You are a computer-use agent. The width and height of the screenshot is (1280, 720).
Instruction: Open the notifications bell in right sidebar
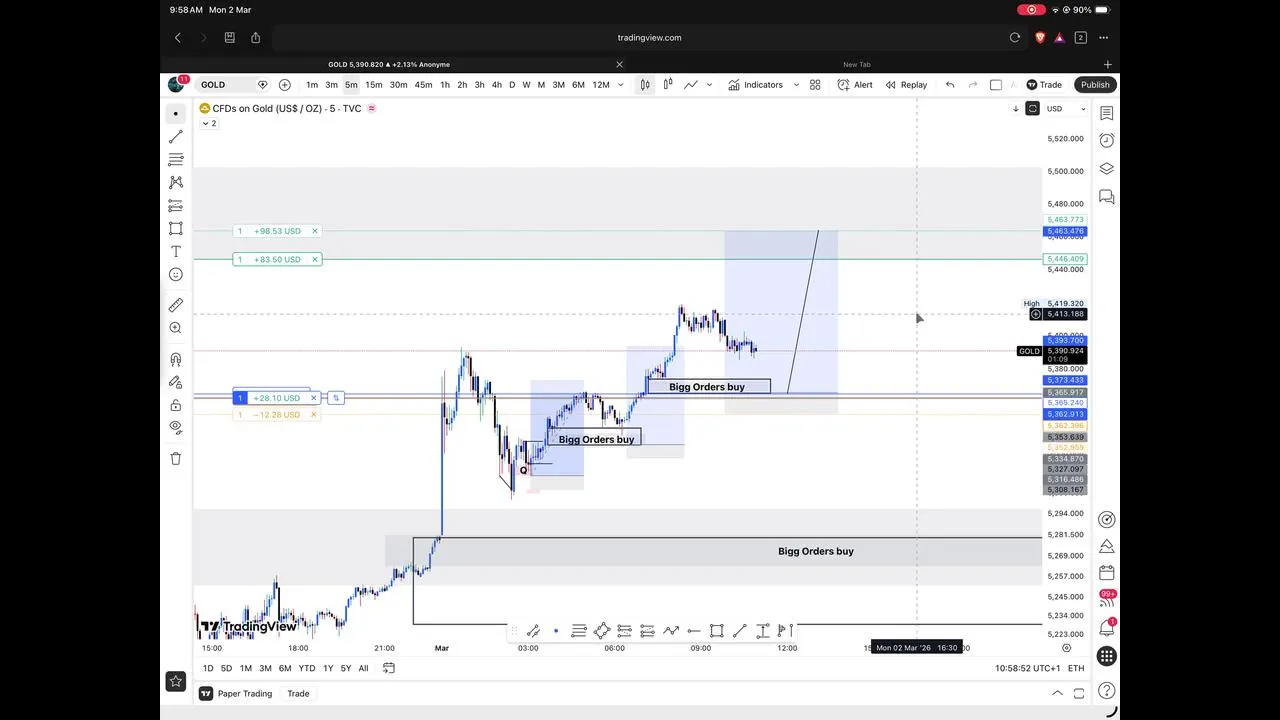point(1106,628)
